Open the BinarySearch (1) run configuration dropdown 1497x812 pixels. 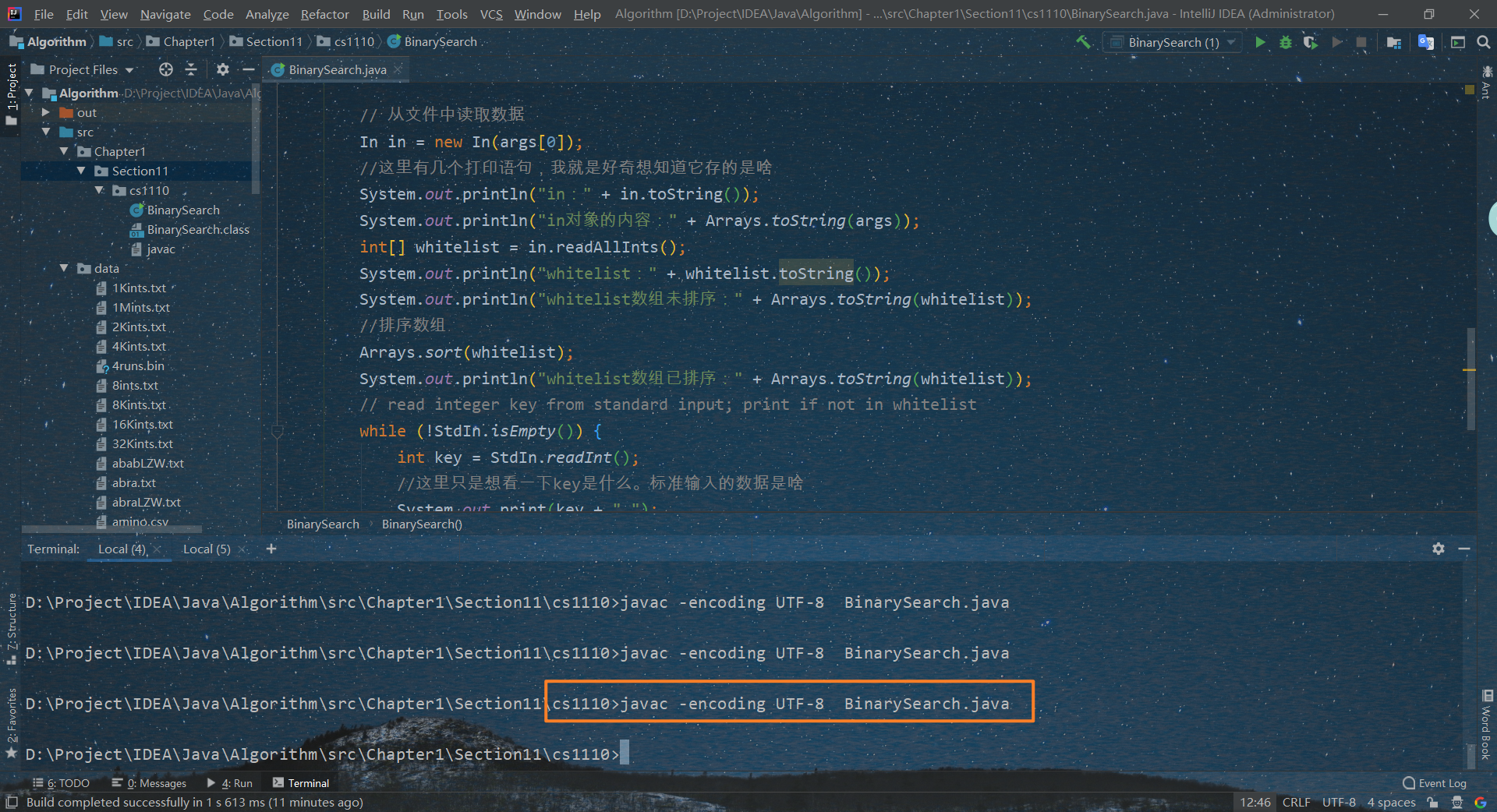[x=1173, y=42]
